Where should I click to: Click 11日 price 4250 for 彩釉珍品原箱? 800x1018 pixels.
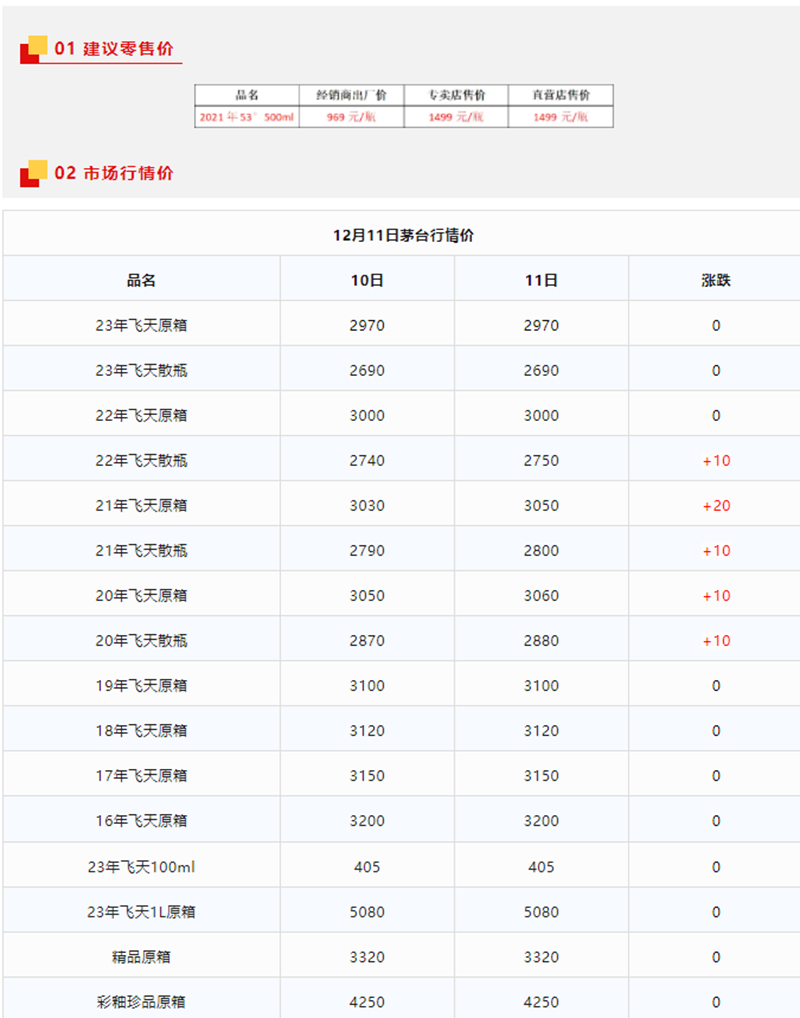(x=542, y=1002)
